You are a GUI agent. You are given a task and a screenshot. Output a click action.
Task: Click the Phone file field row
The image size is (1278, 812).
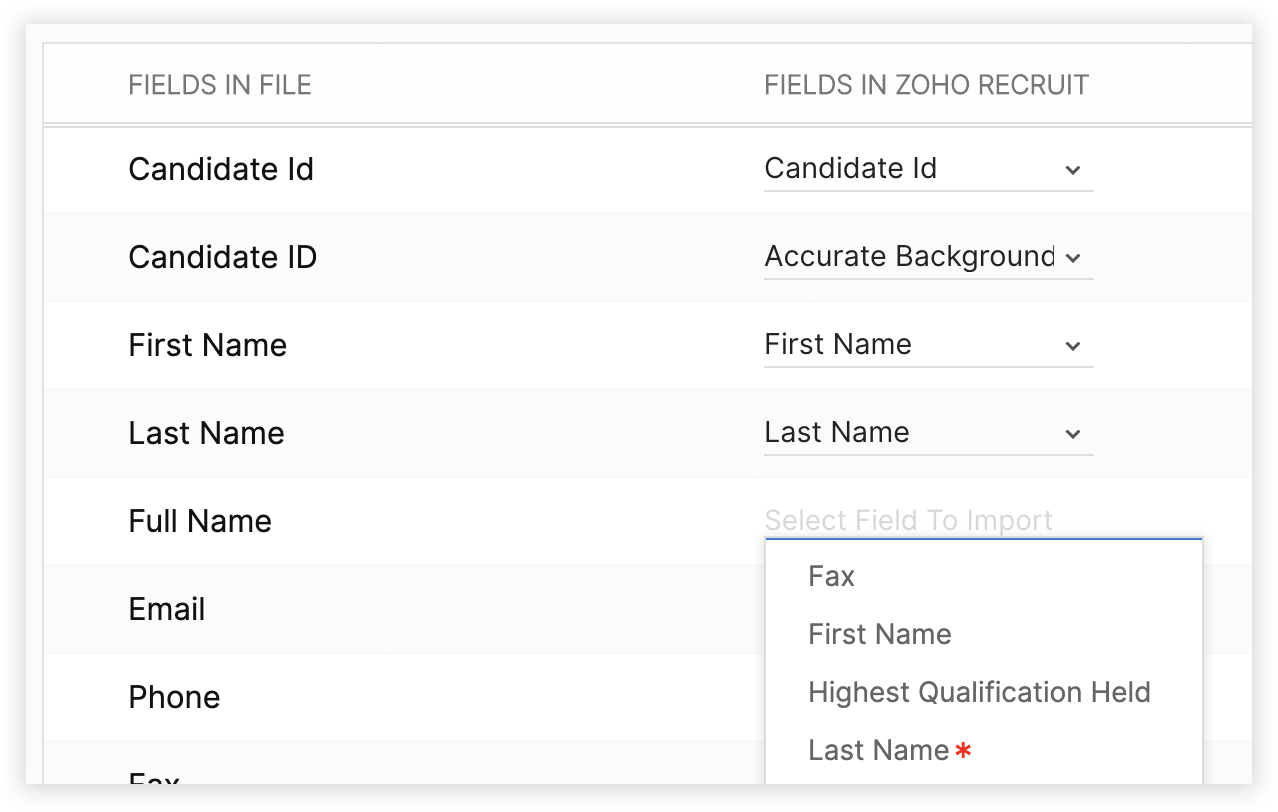pyautogui.click(x=174, y=697)
